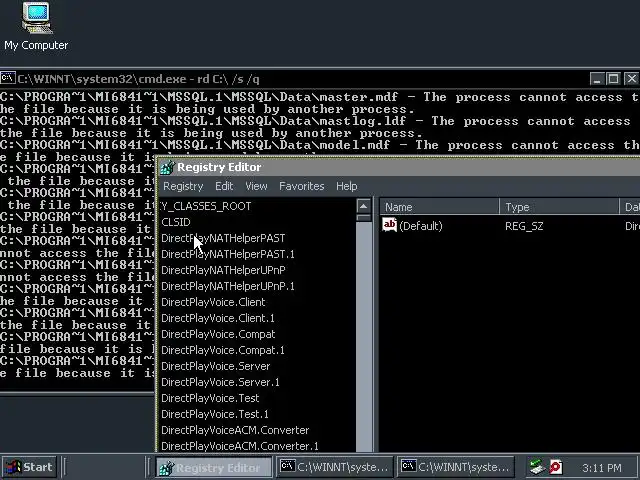Minimize the cmd.exe window
640x480 pixels.
(597, 78)
